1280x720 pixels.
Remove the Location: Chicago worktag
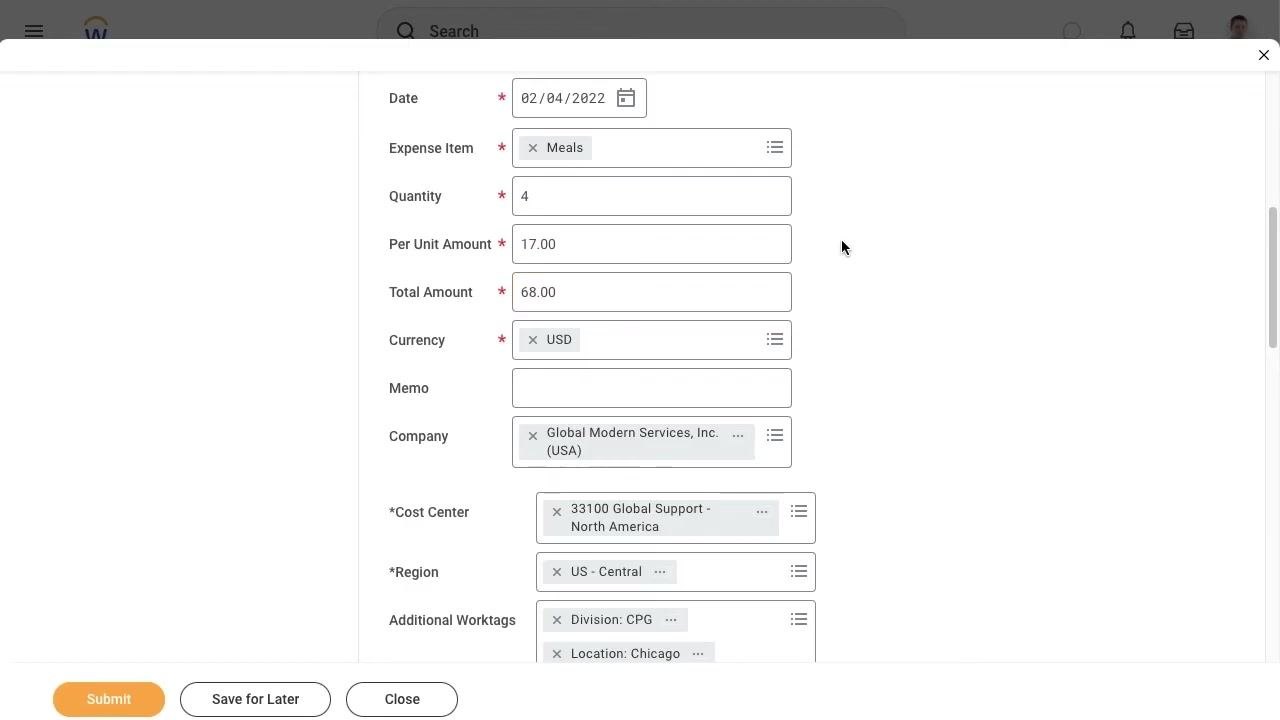point(557,654)
